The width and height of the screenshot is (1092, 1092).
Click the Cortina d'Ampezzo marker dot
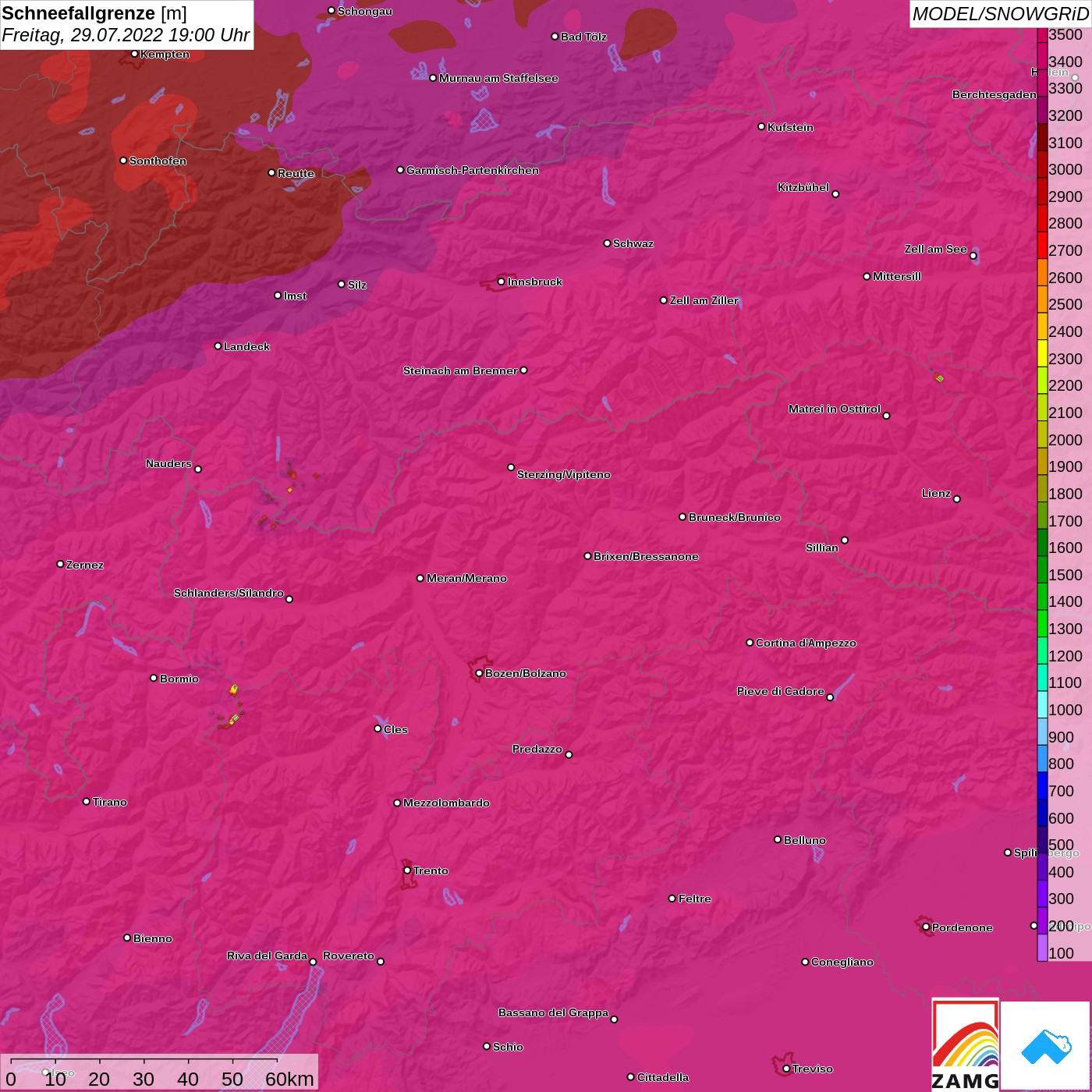click(750, 643)
